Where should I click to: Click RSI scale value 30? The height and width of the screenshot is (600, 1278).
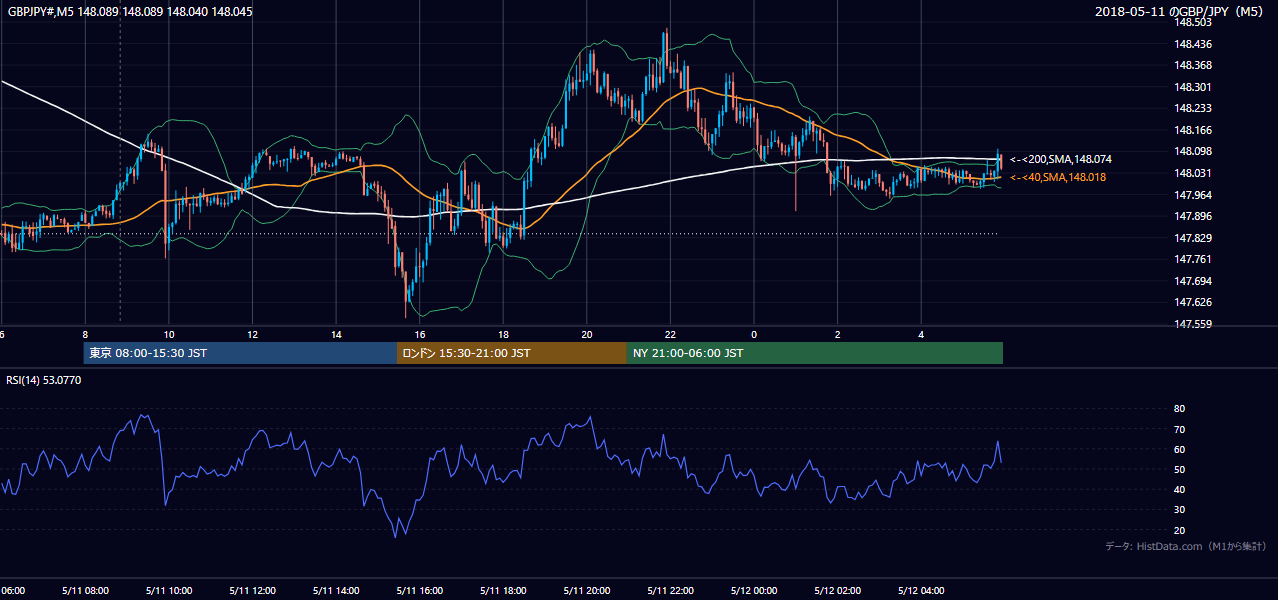click(x=1179, y=510)
